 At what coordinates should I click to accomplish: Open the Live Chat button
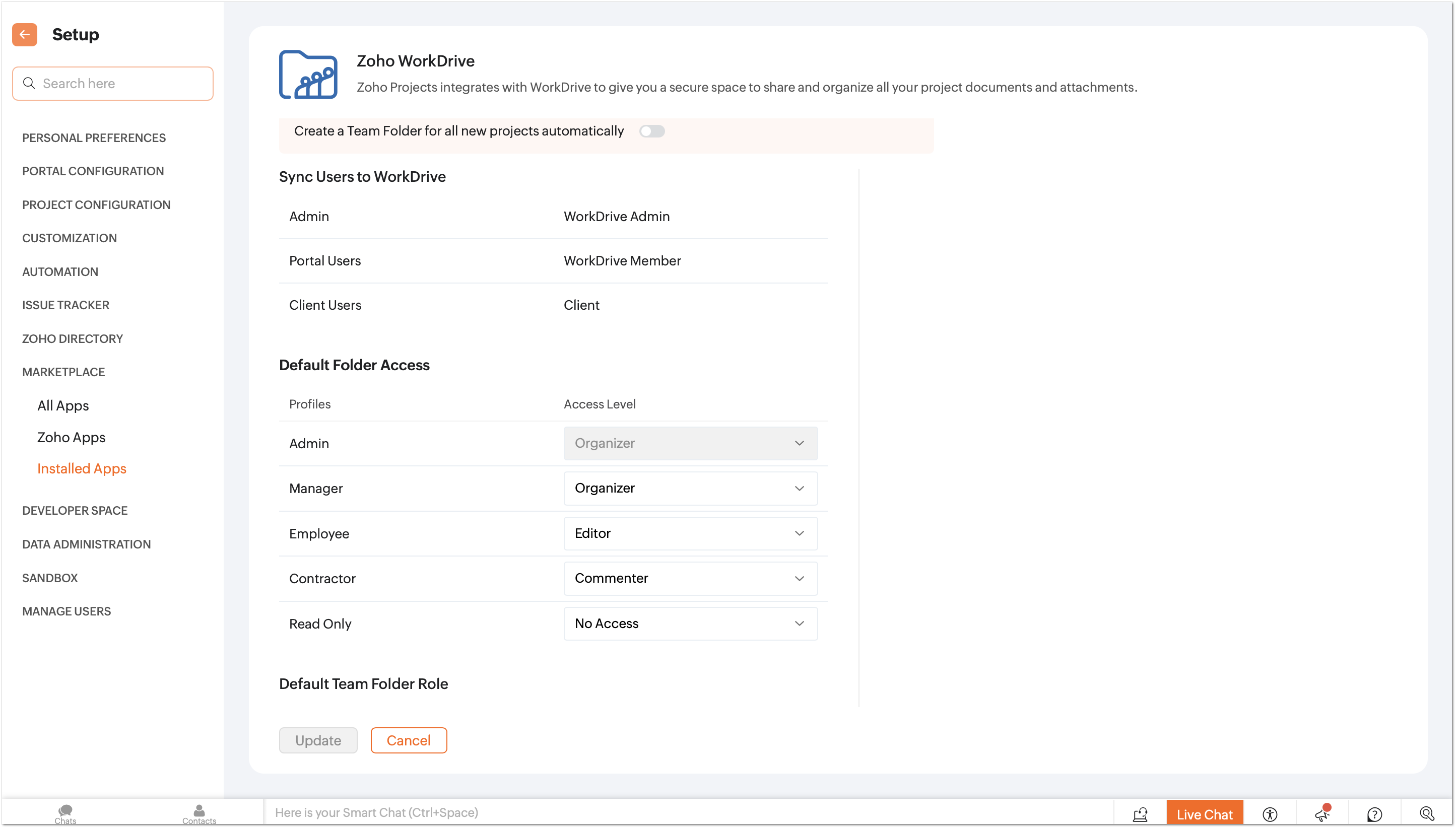pyautogui.click(x=1204, y=814)
